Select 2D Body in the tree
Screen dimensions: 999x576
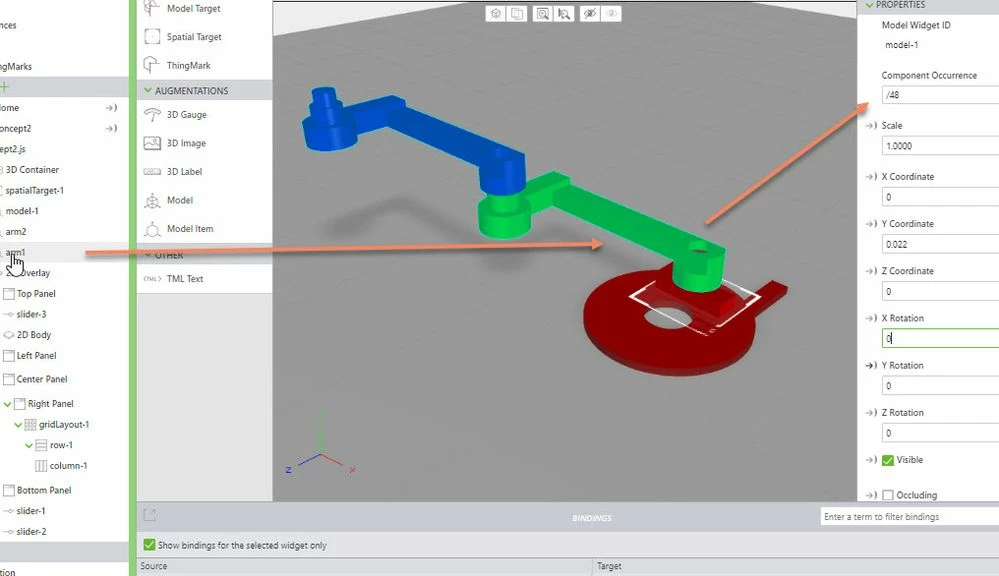[34, 335]
